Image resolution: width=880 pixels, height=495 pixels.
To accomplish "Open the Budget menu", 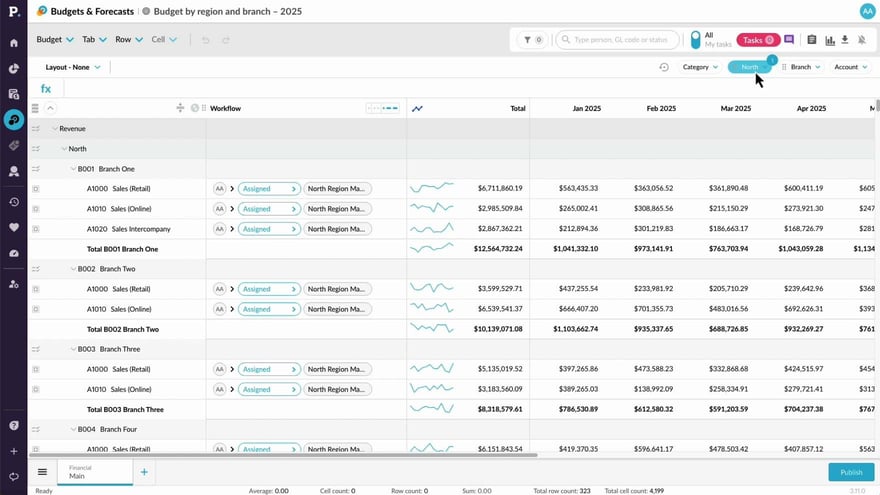I will 55,40.
